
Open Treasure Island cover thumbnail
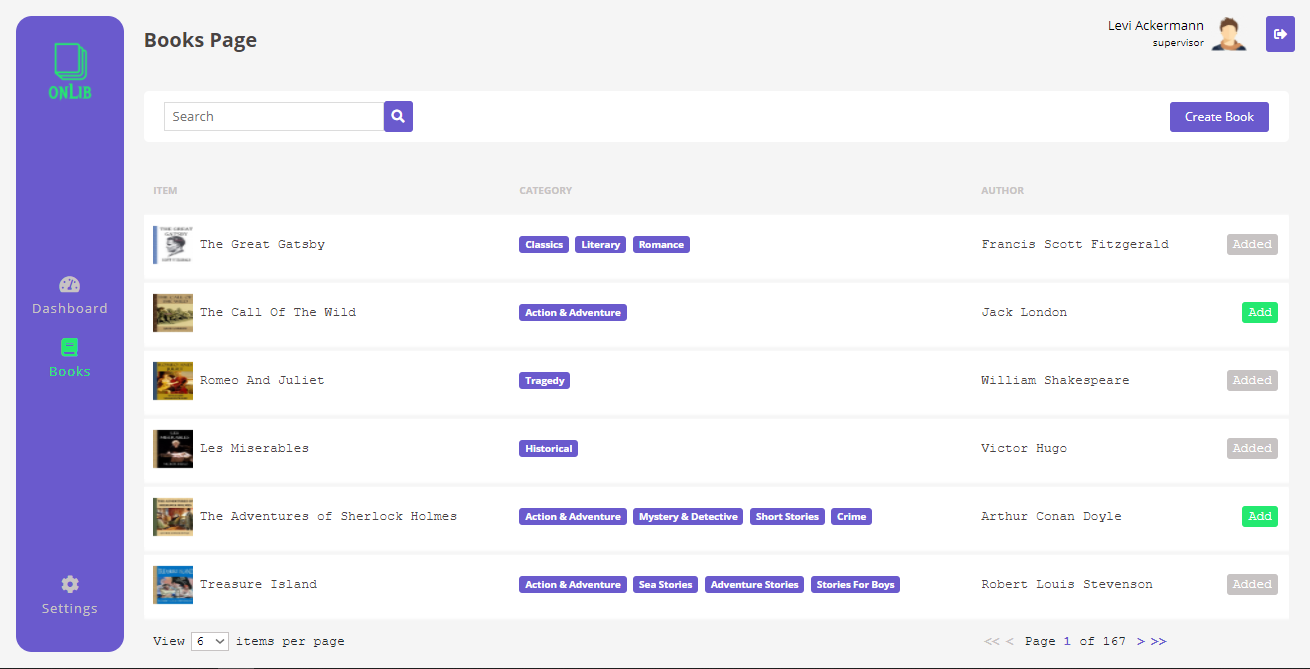(173, 584)
